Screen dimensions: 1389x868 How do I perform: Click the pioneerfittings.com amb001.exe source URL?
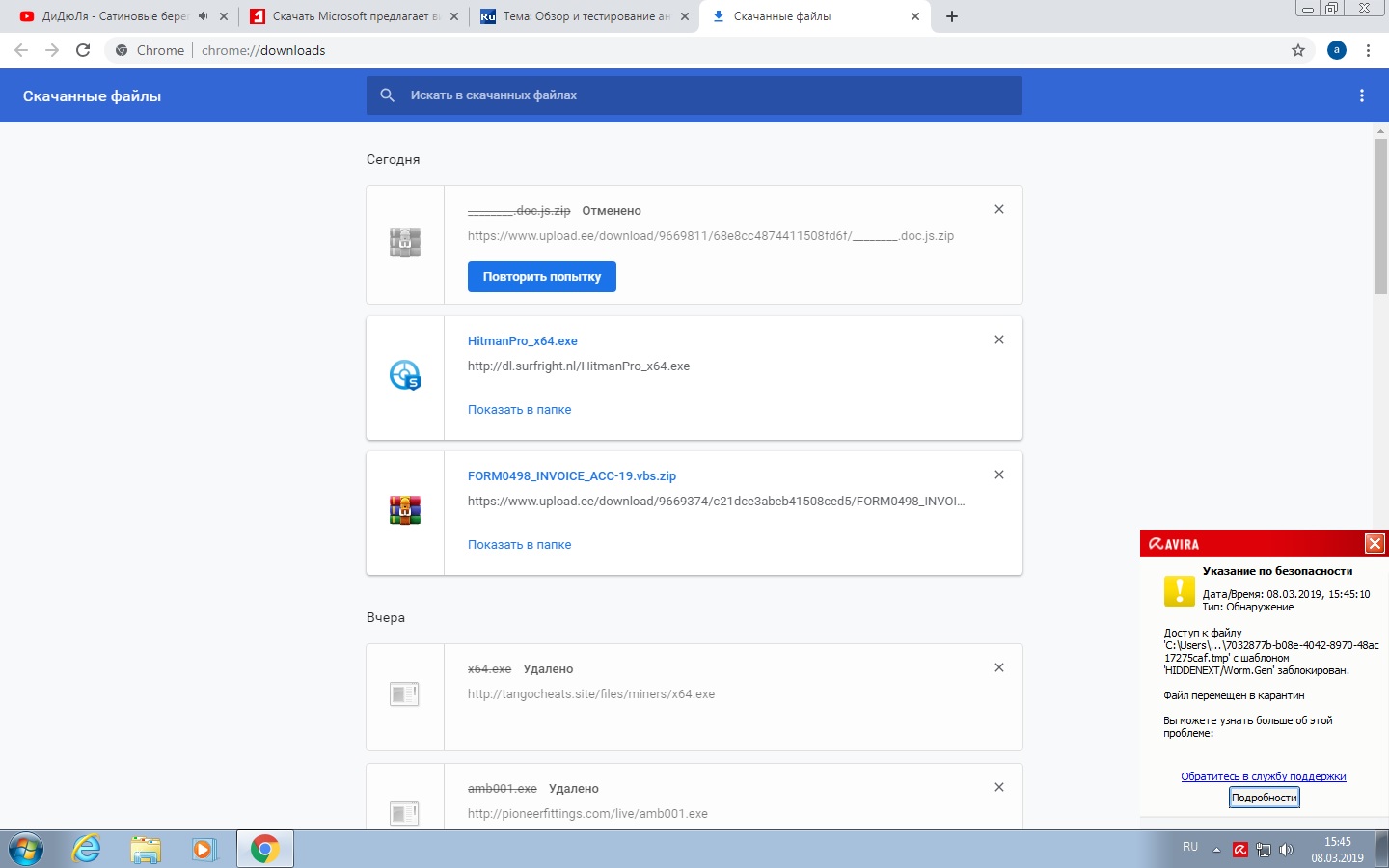tap(587, 814)
